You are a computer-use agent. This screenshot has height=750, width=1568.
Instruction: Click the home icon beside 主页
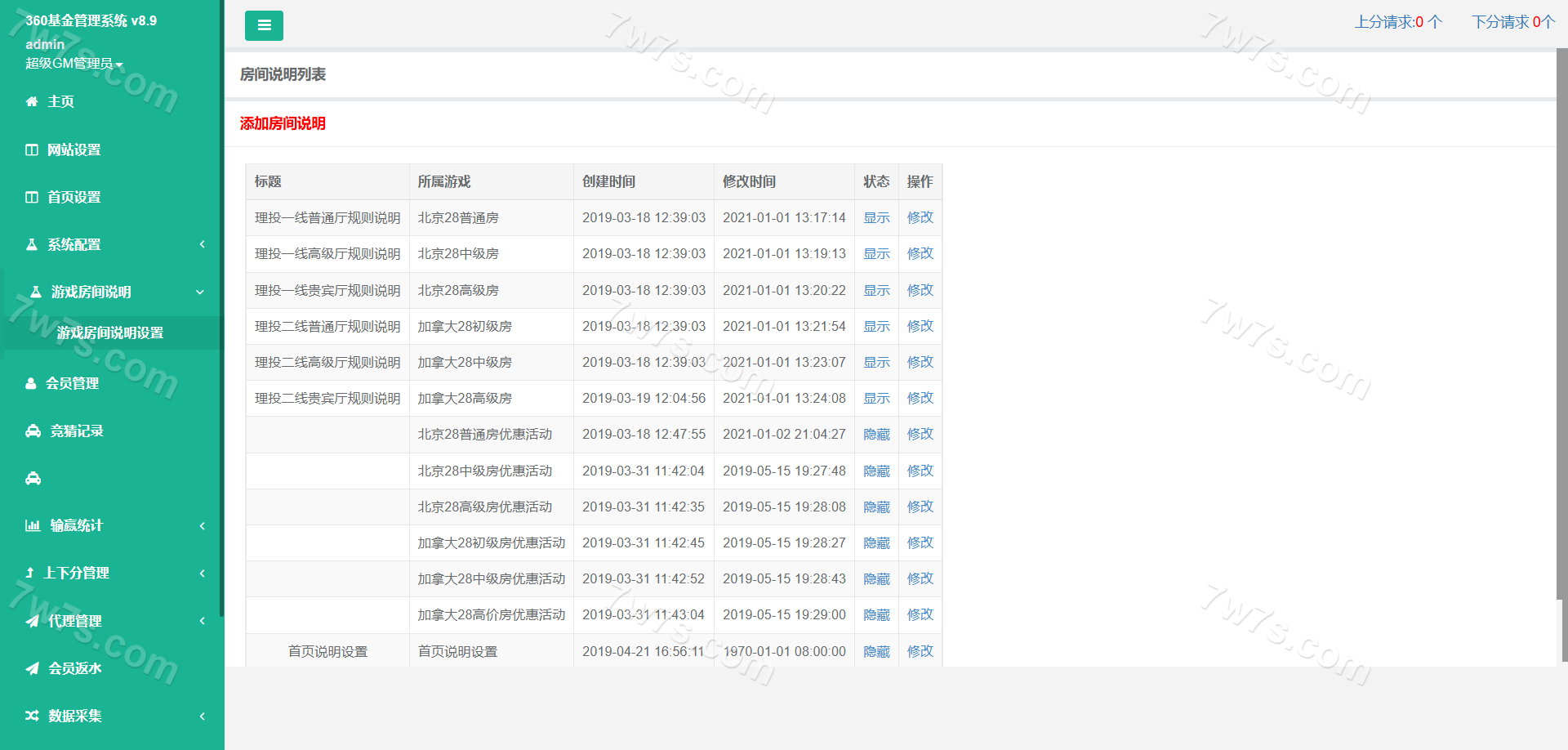click(x=32, y=102)
